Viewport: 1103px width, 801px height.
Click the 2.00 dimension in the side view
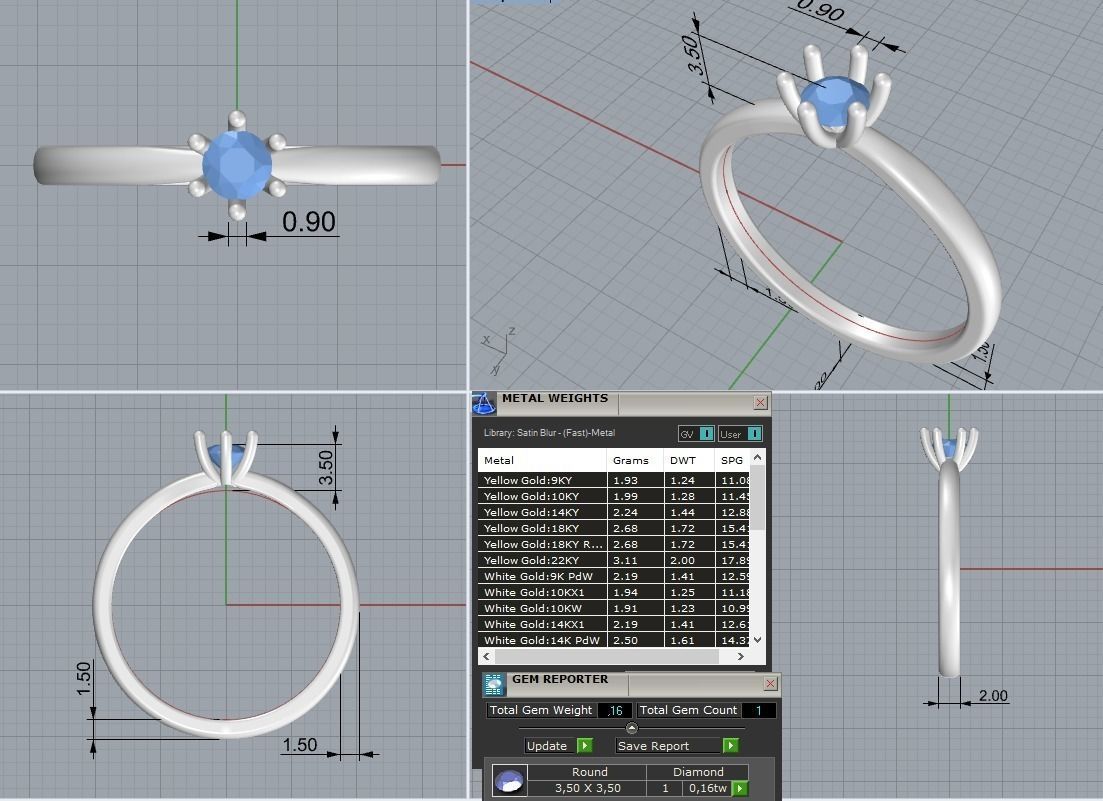993,696
